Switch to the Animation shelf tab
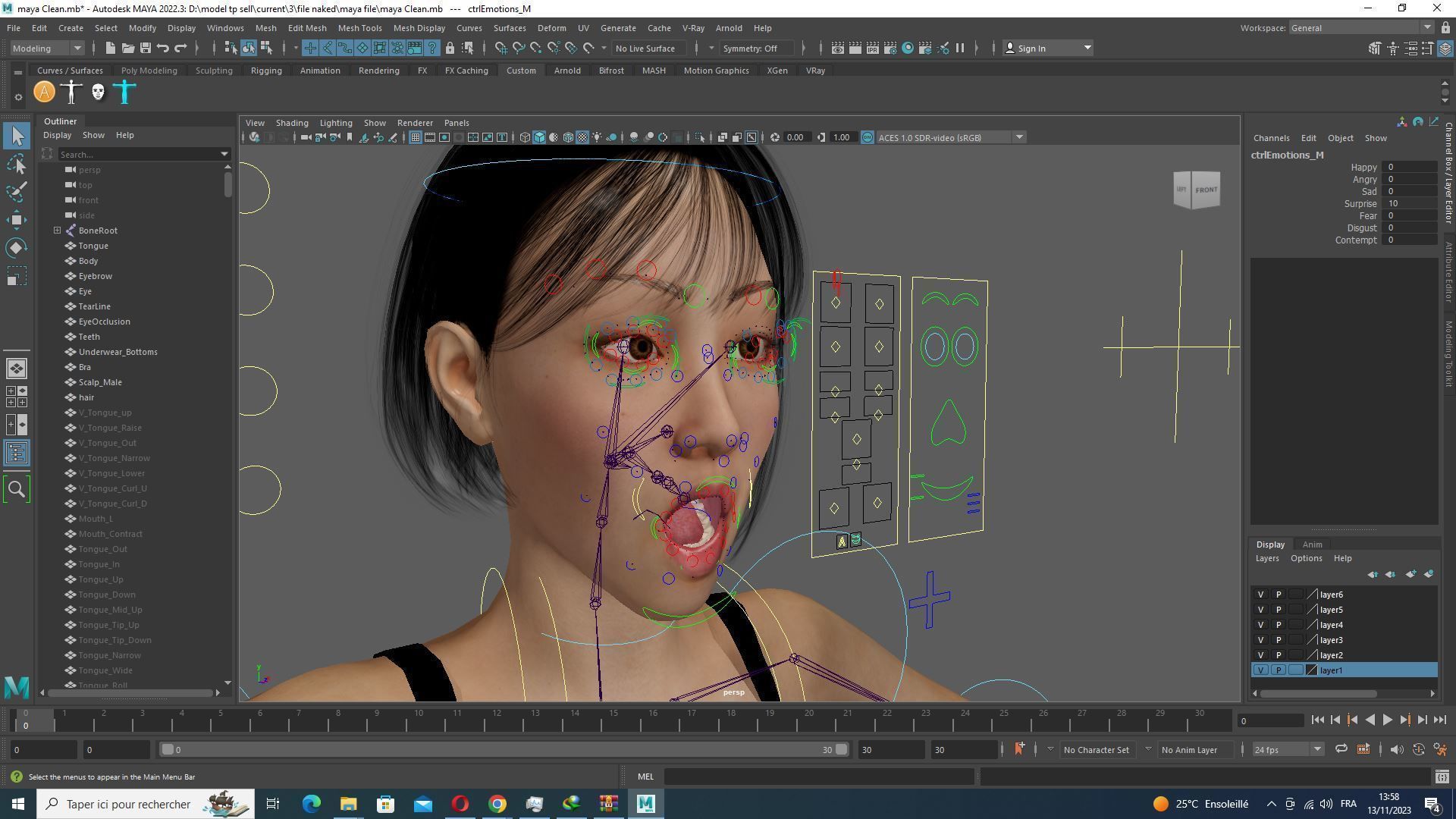Image resolution: width=1456 pixels, height=819 pixels. (x=320, y=71)
